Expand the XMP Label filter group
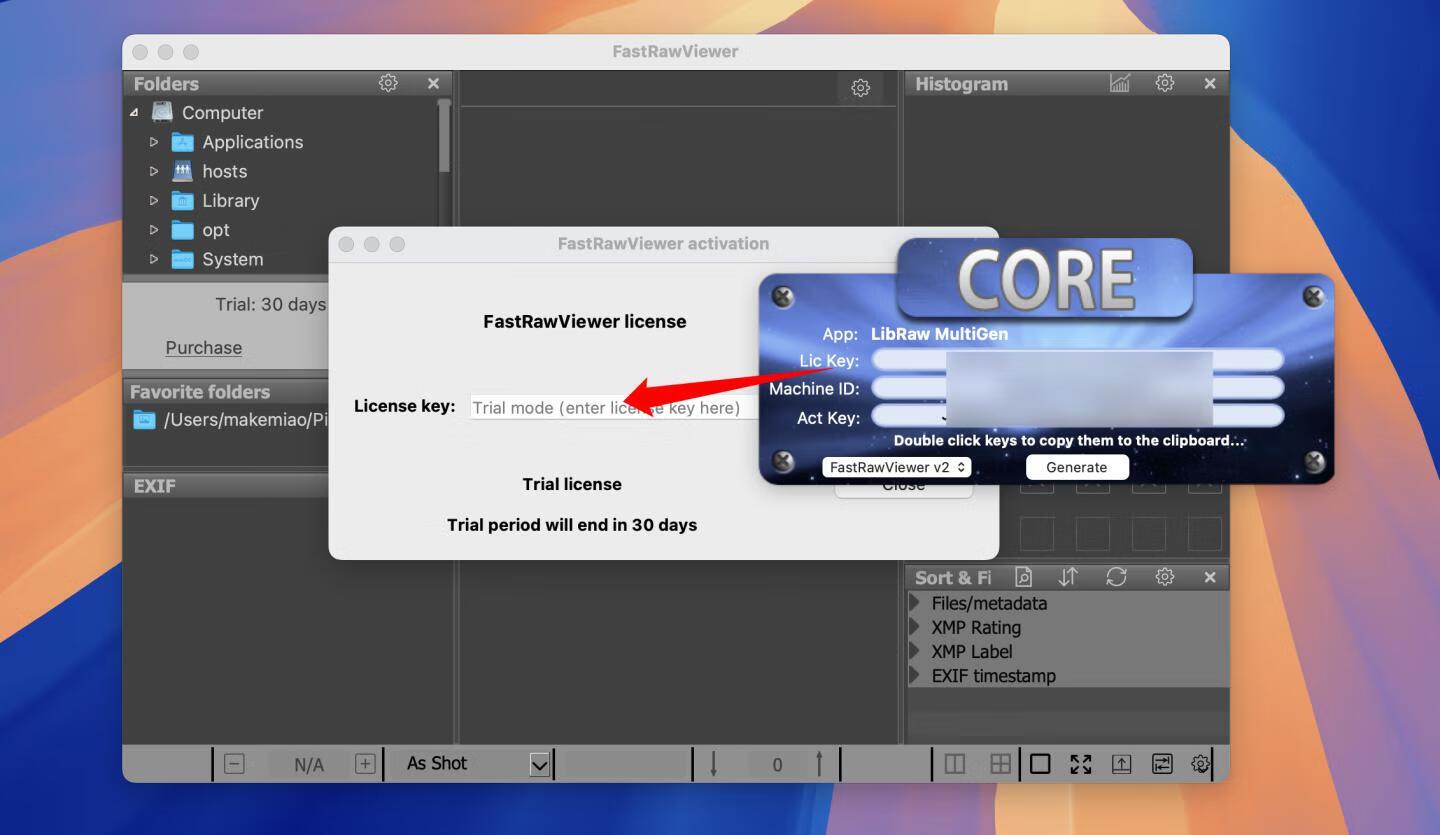Screen dimensions: 1440x835 (x=915, y=651)
